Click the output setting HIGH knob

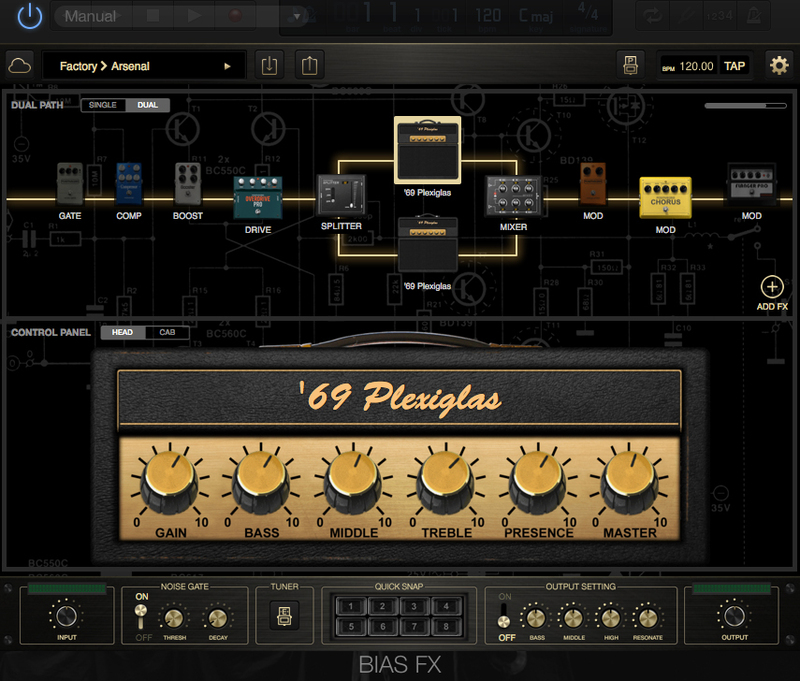pos(610,618)
